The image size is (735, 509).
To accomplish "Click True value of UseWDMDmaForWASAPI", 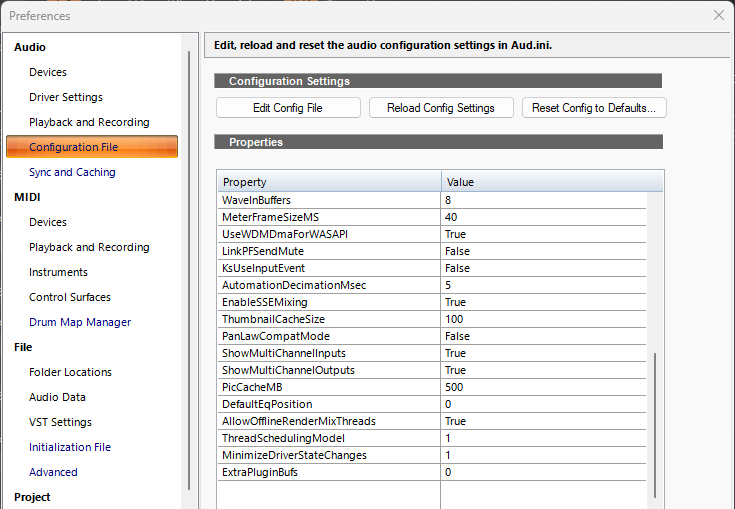I will tap(456, 234).
